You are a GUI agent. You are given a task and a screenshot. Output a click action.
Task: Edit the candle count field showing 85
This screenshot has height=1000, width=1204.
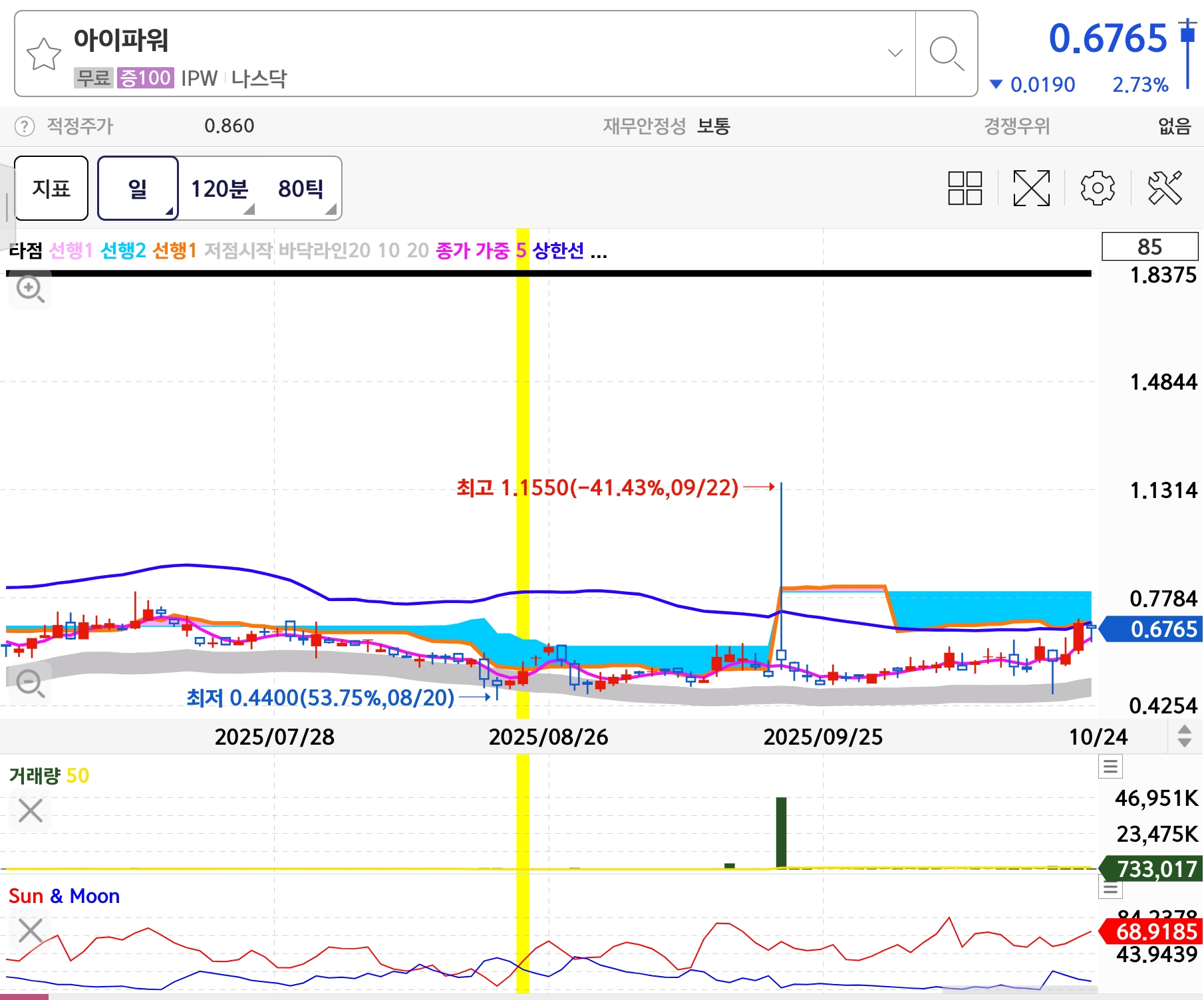(x=1149, y=247)
